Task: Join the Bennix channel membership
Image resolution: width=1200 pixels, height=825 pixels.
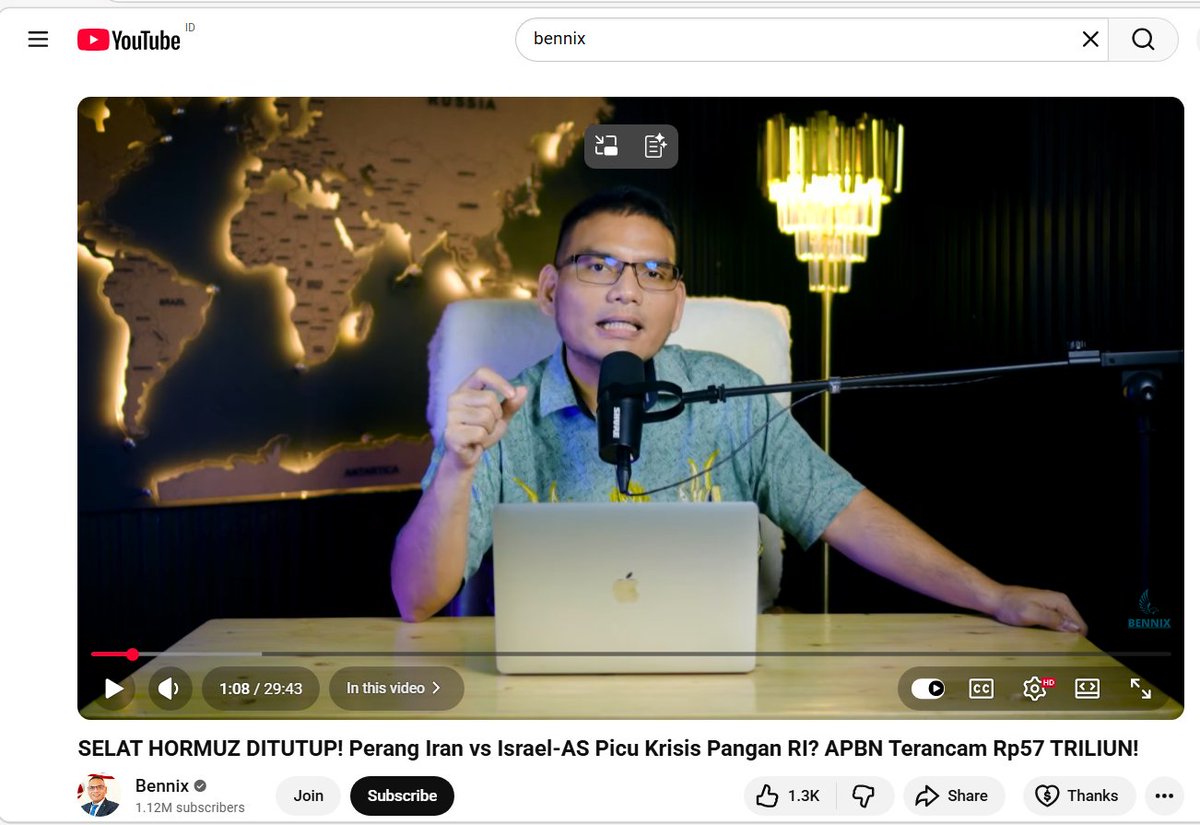Action: 308,796
